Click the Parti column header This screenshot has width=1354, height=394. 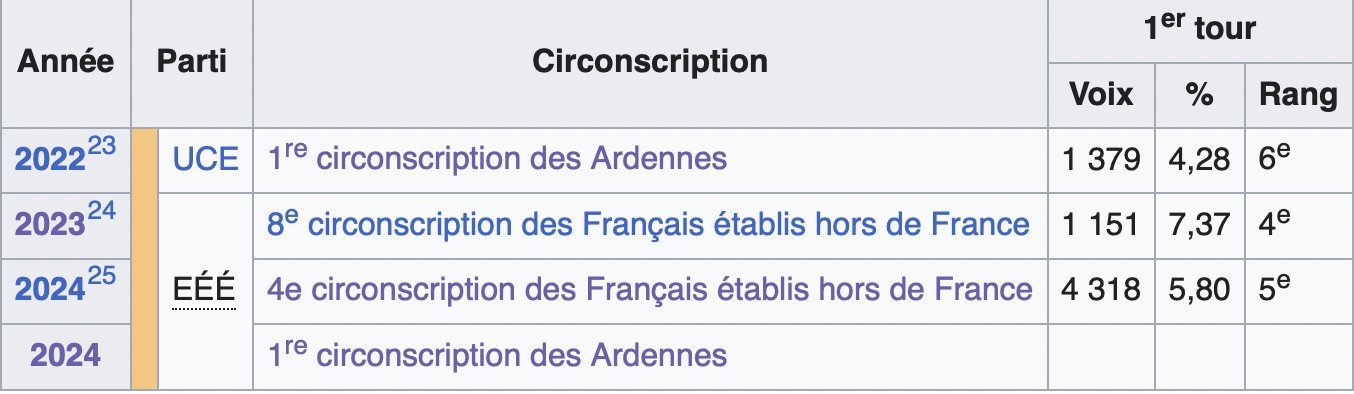pyautogui.click(x=192, y=62)
